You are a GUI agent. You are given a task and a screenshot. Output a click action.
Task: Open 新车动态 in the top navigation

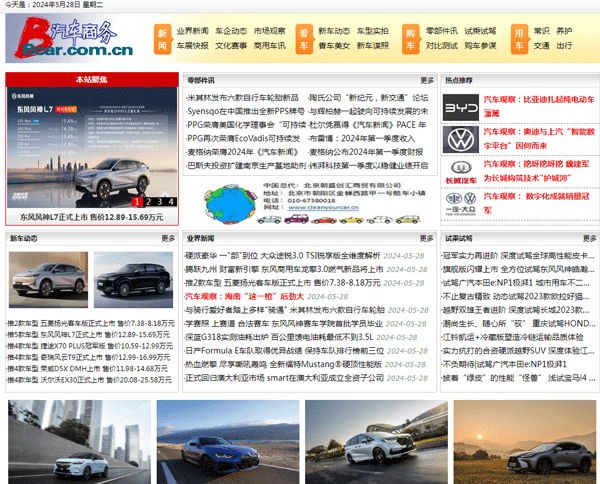334,31
